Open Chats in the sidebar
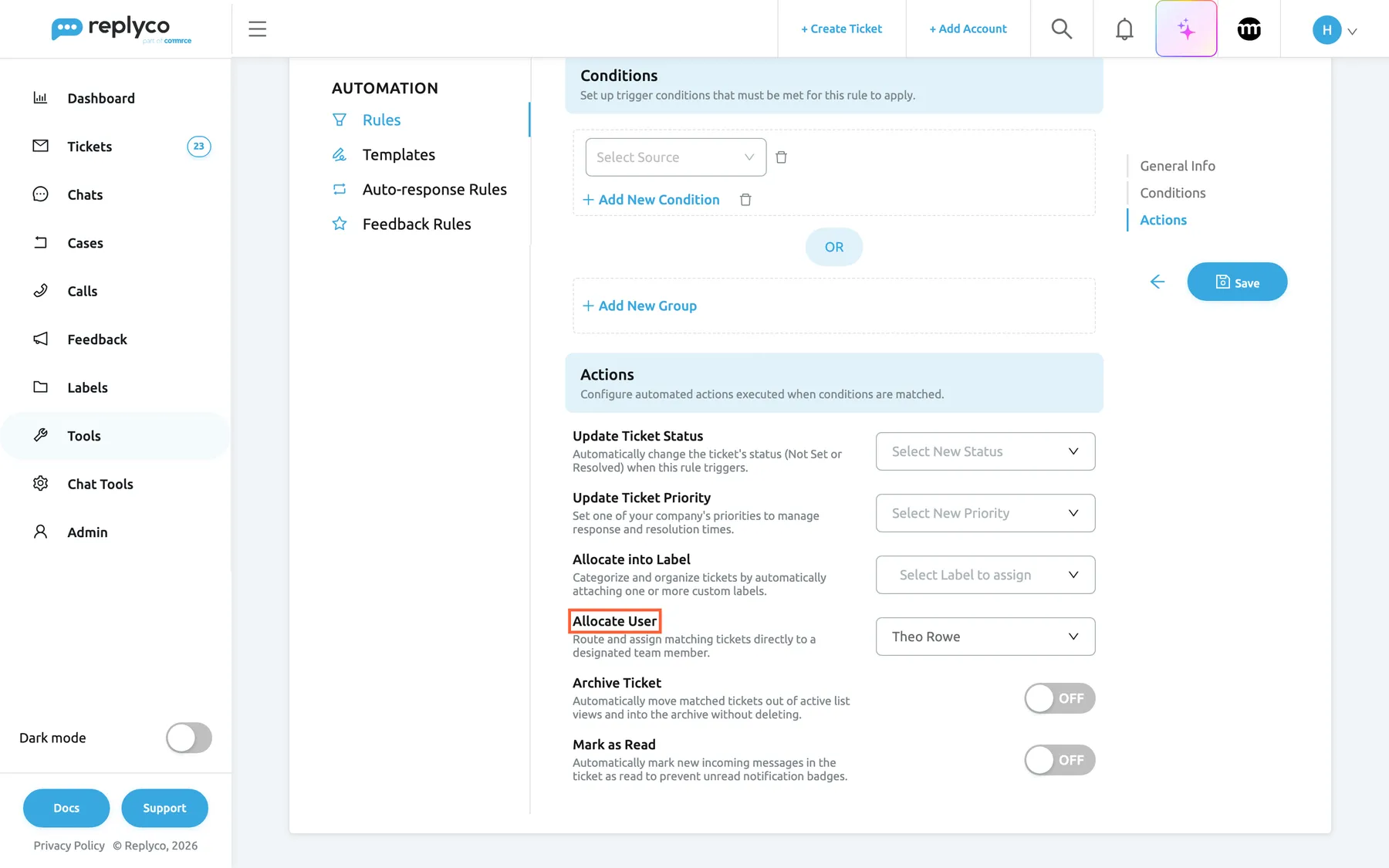This screenshot has width=1389, height=868. point(85,194)
